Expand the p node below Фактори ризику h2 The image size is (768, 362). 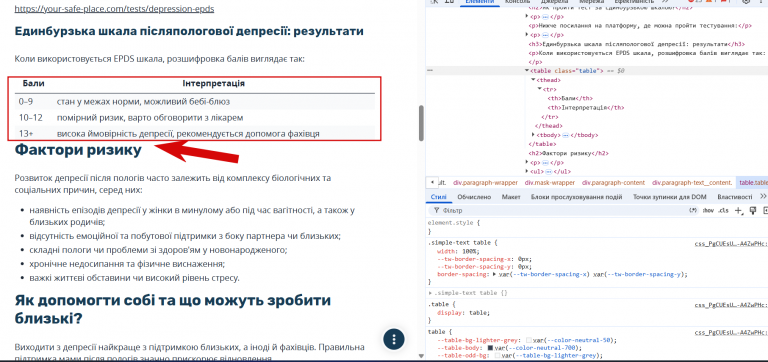click(527, 163)
